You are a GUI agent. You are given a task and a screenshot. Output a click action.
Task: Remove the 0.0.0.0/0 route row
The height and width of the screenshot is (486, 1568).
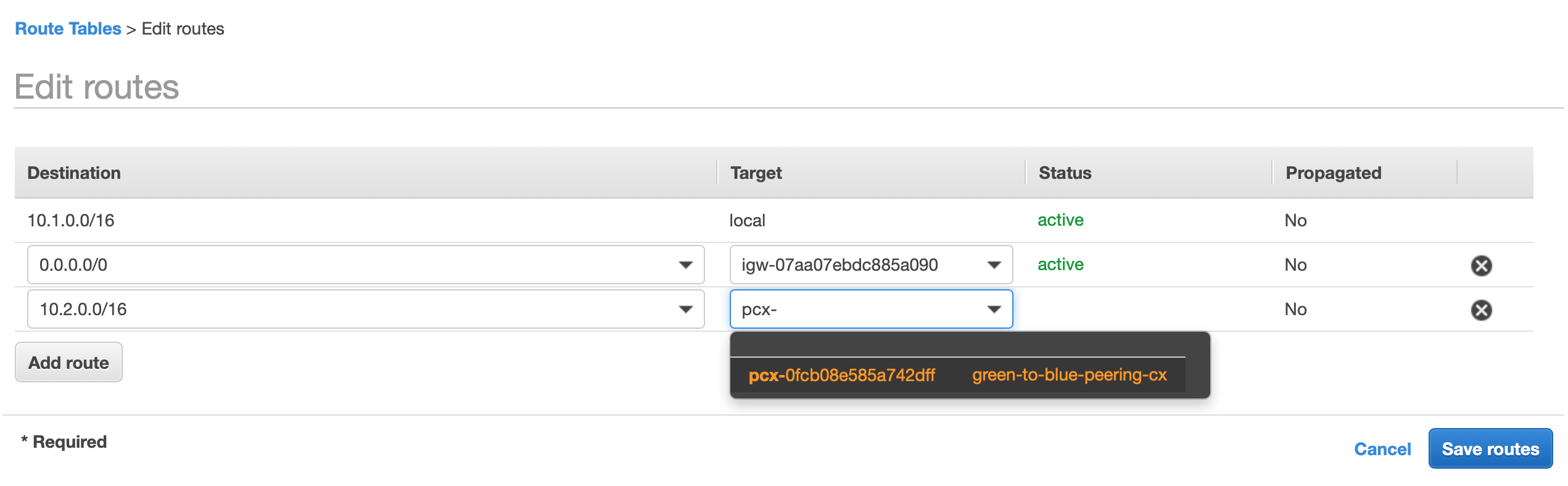(x=1481, y=265)
